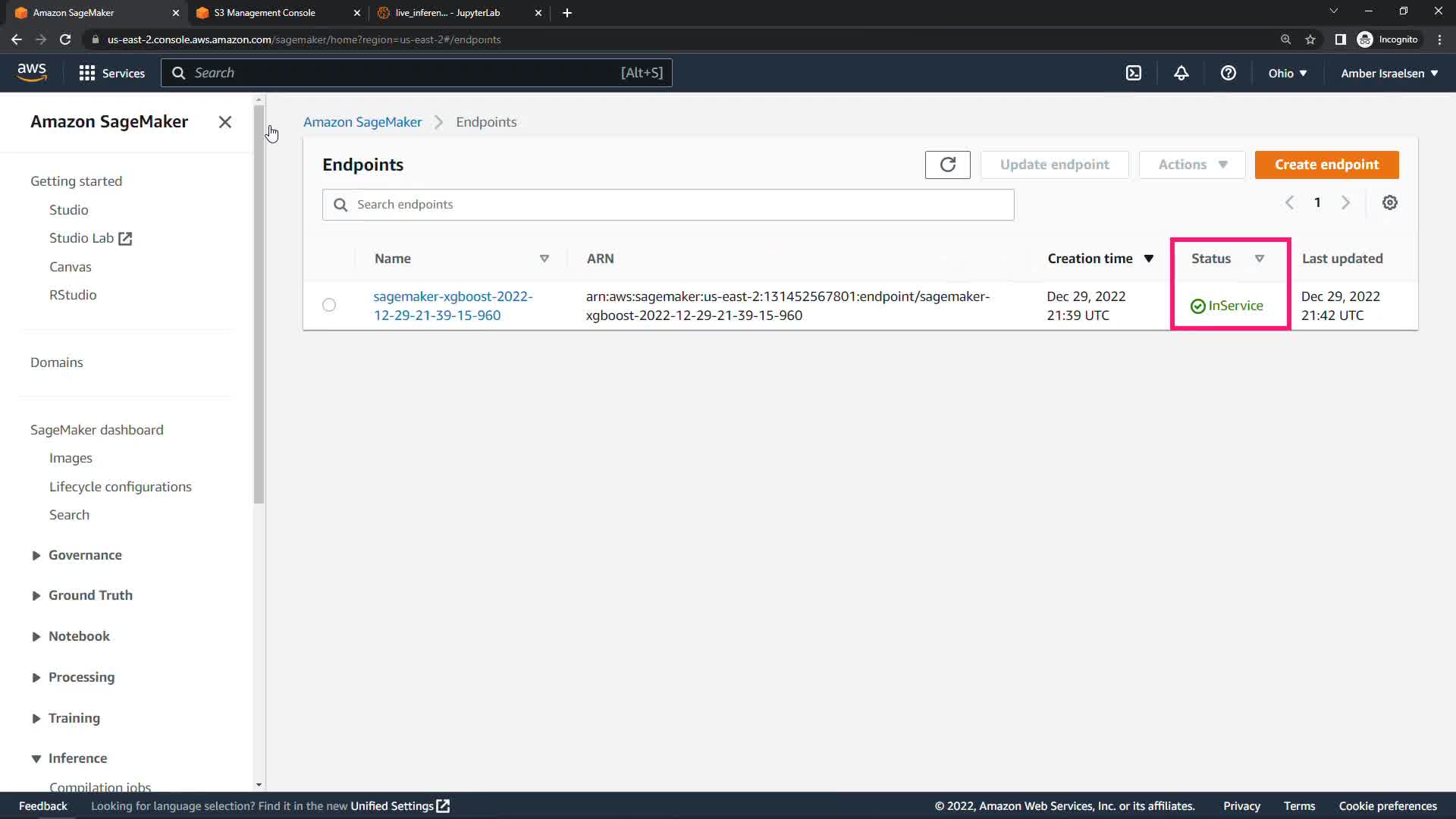Click the Search endpoints field
The height and width of the screenshot is (819, 1456).
pyautogui.click(x=667, y=205)
